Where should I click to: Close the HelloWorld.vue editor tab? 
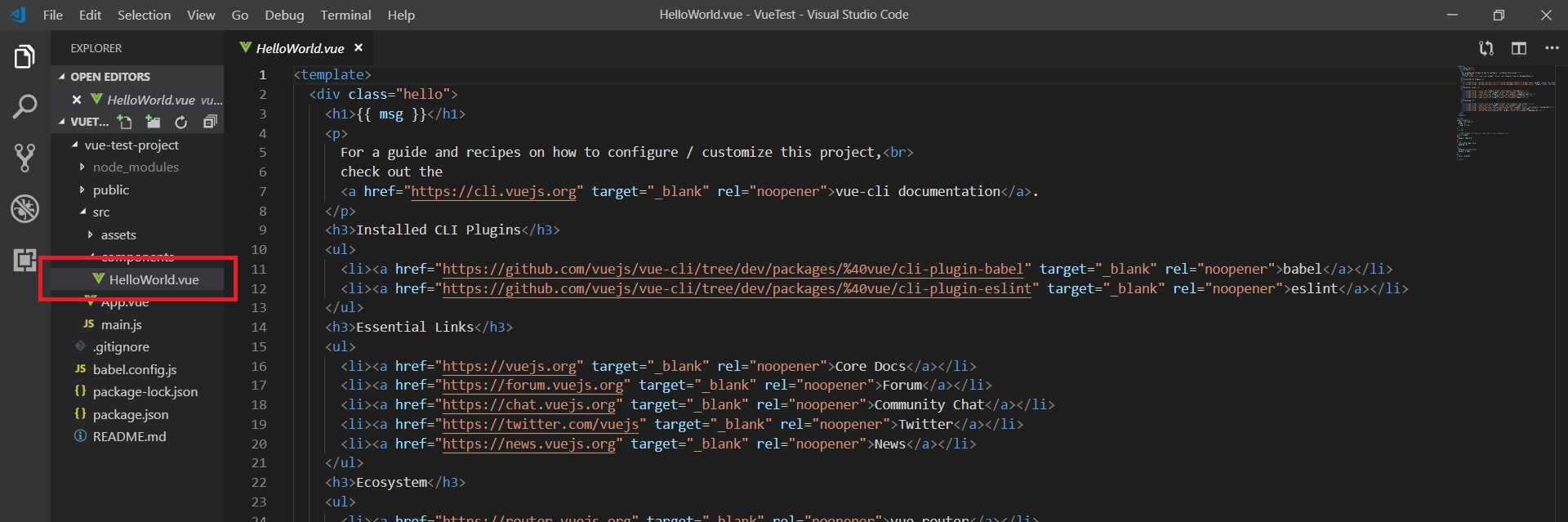click(358, 48)
